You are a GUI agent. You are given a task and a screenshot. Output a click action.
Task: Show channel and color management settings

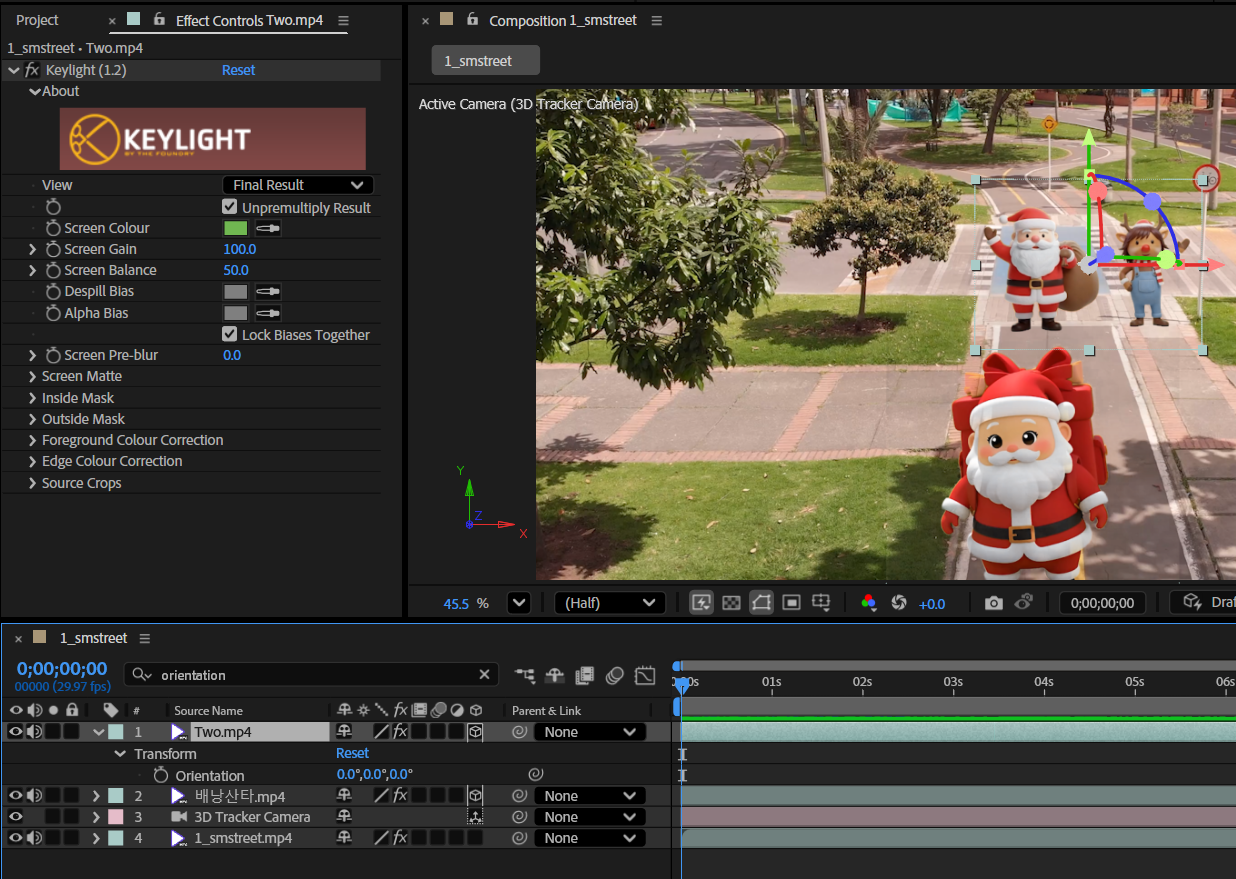click(868, 603)
